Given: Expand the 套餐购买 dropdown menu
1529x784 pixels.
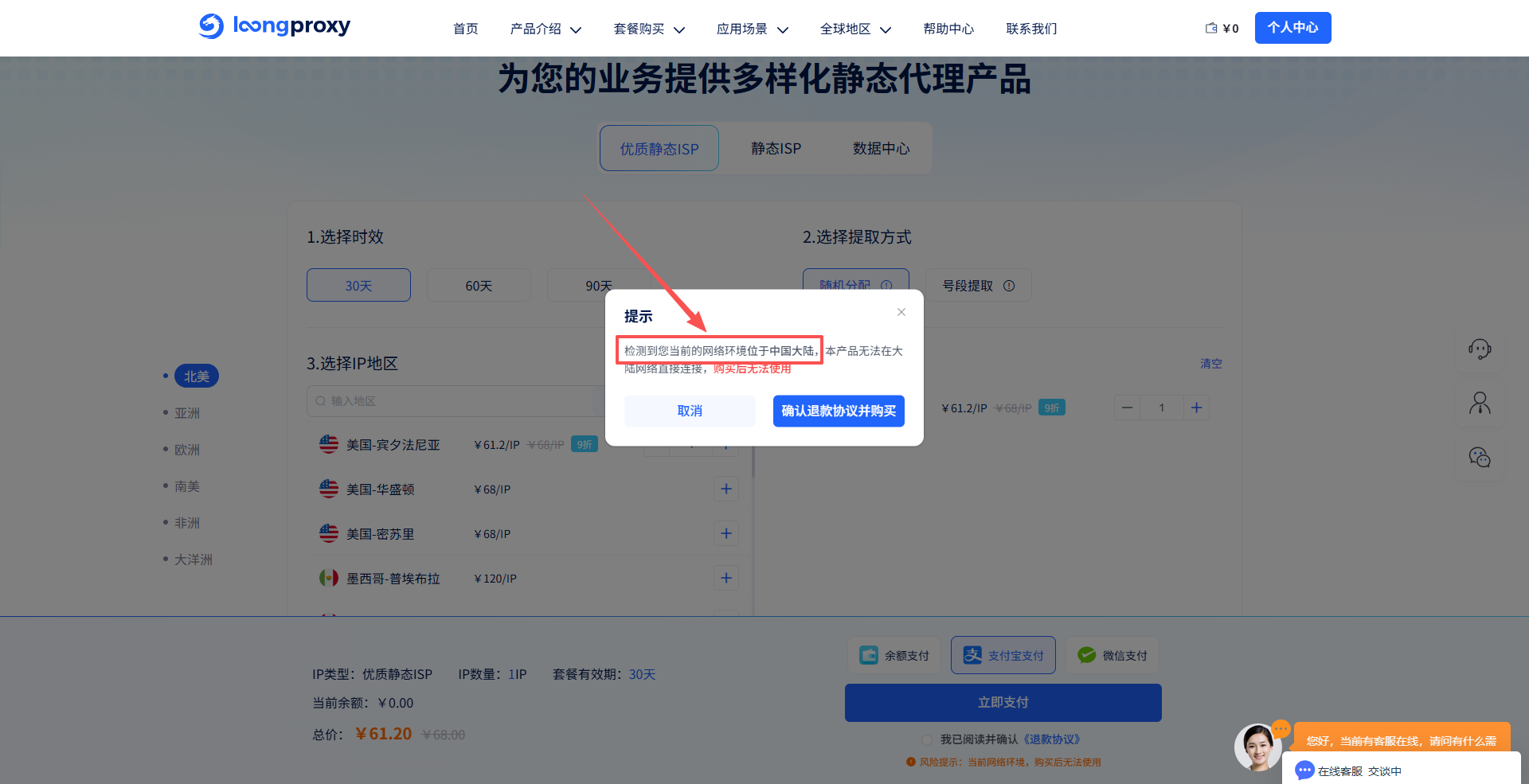Looking at the screenshot, I should tap(649, 29).
